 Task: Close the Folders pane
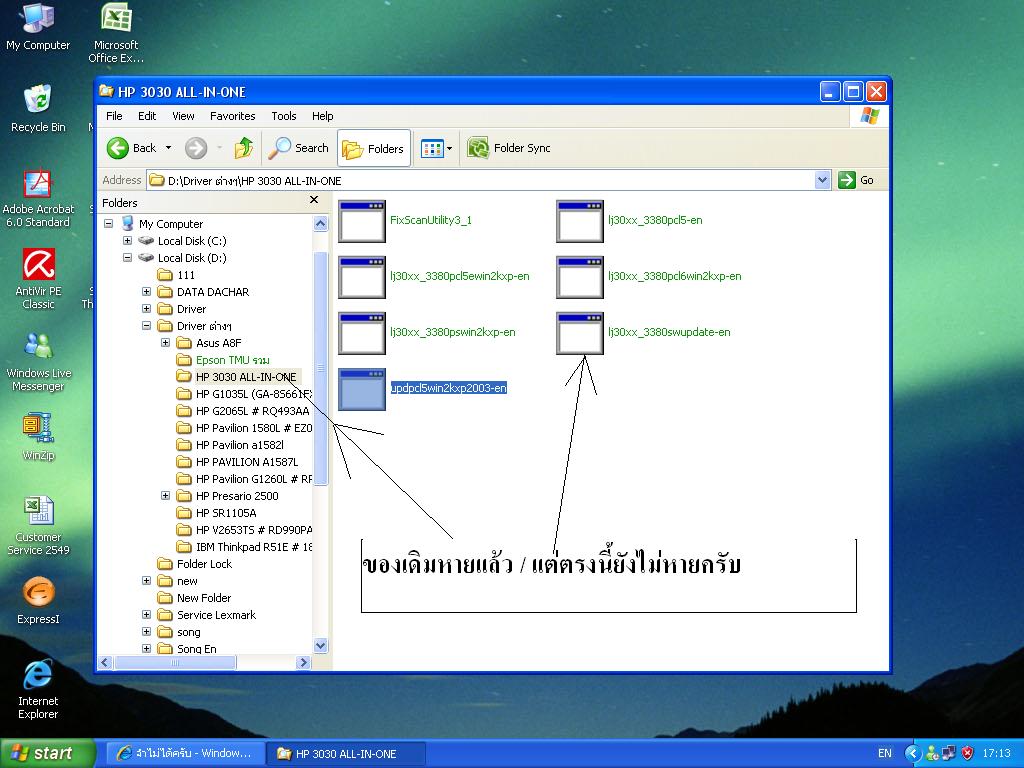(x=314, y=200)
